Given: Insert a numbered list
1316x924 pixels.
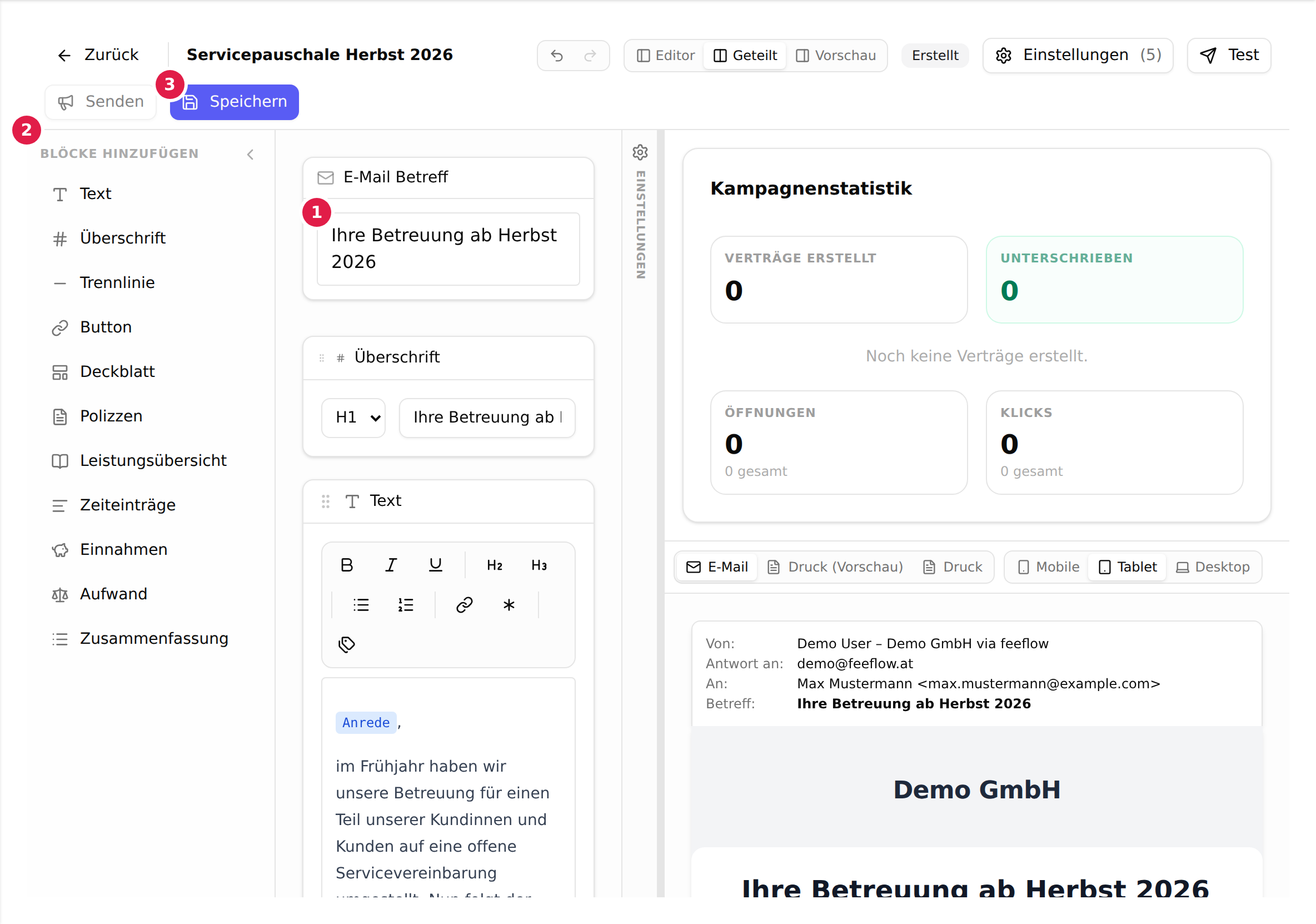Looking at the screenshot, I should (x=406, y=605).
